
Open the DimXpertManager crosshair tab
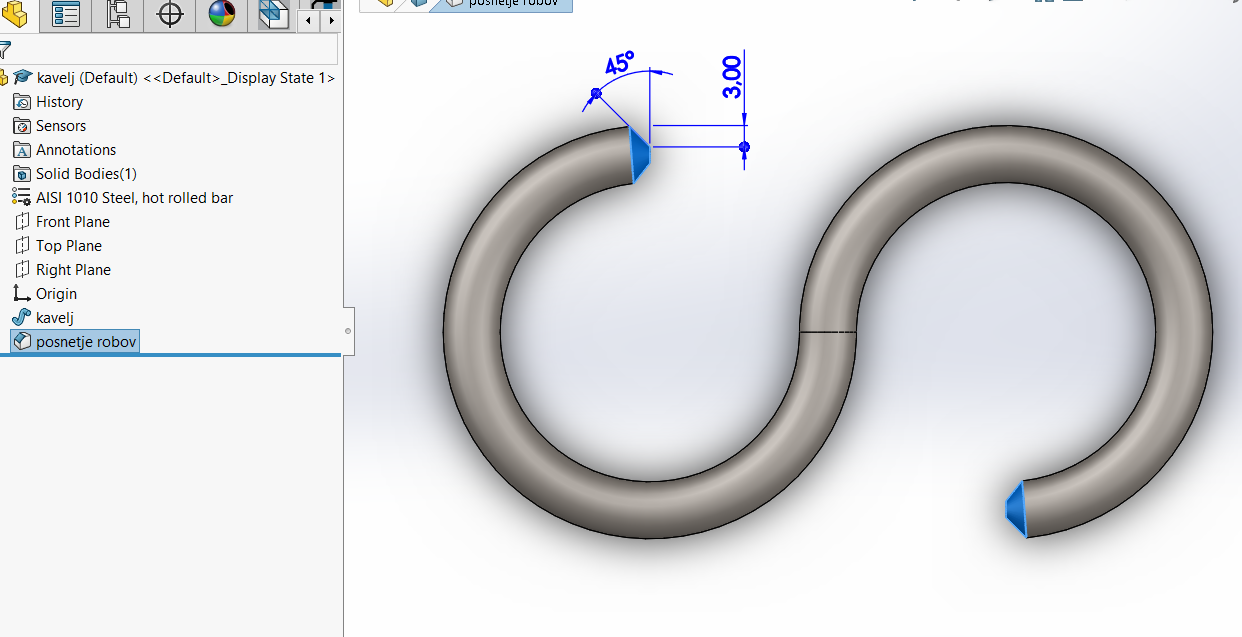[x=170, y=14]
